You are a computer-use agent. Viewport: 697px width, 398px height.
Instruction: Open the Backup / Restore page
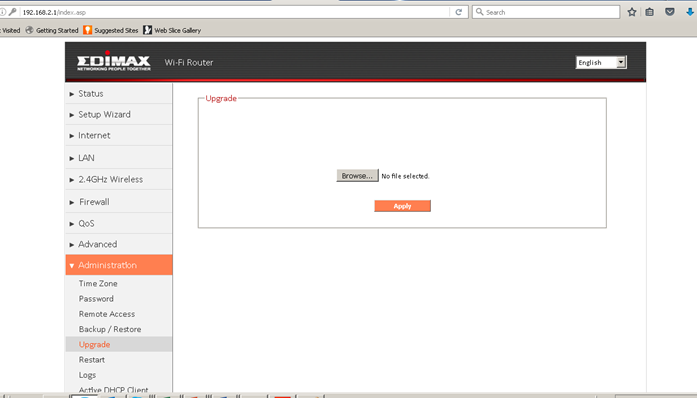110,329
